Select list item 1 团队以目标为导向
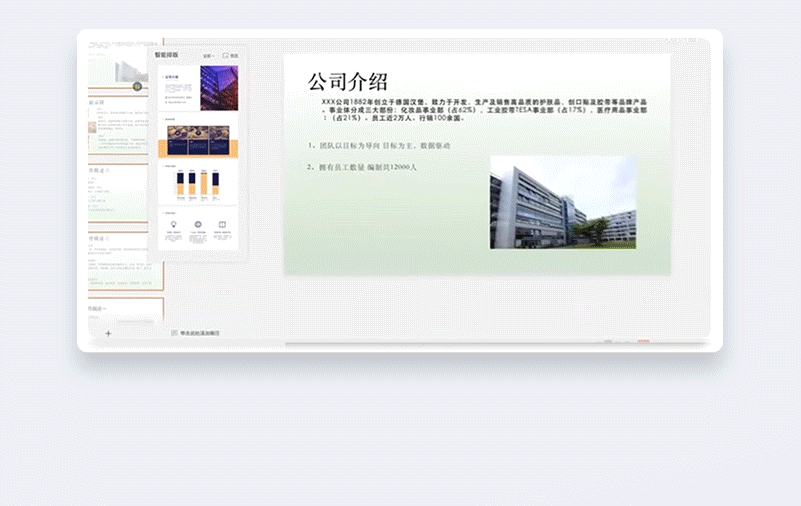The height and width of the screenshot is (506, 801). (x=379, y=146)
